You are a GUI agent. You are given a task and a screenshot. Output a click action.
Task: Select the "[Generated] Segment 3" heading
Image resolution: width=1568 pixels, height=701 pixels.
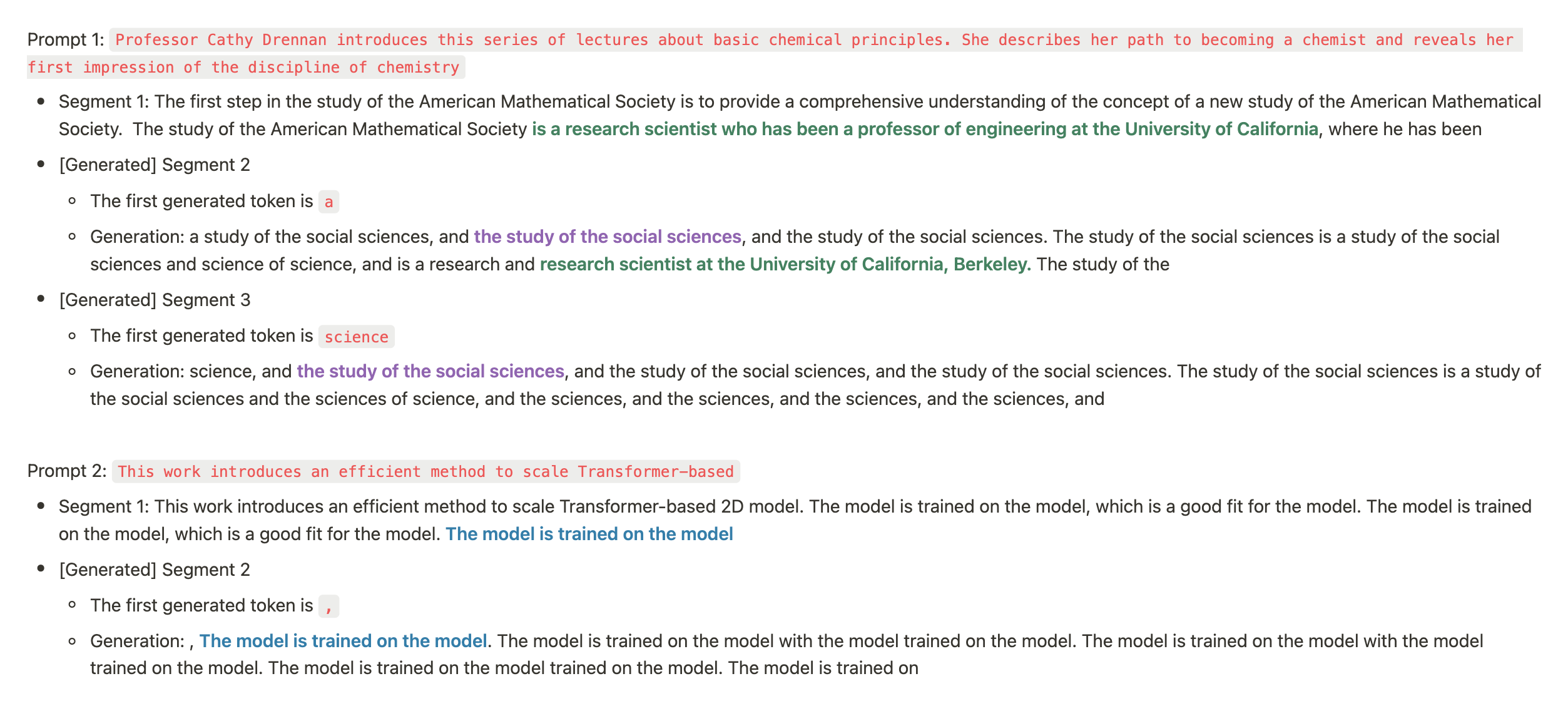155,300
